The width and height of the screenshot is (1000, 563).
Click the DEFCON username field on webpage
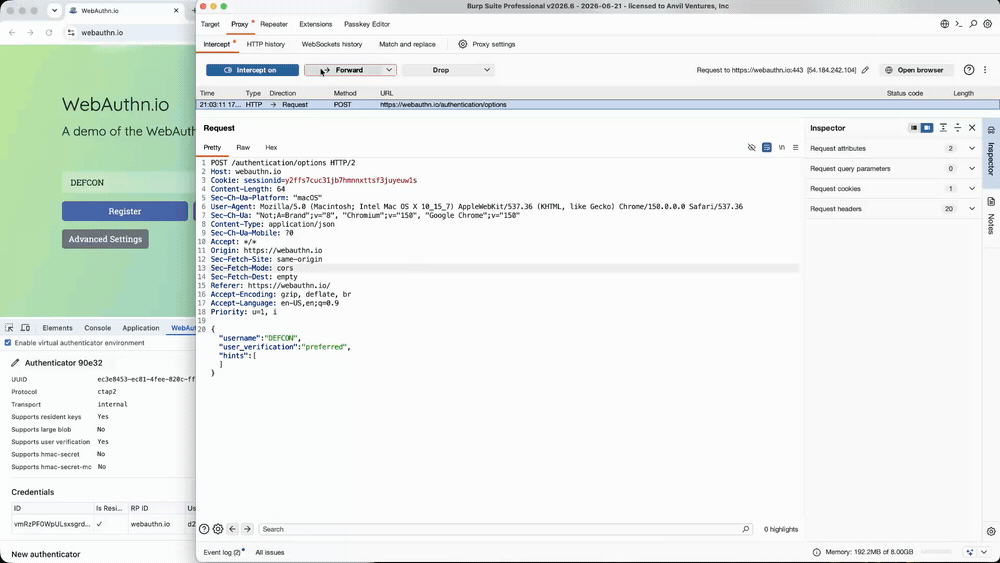[129, 182]
